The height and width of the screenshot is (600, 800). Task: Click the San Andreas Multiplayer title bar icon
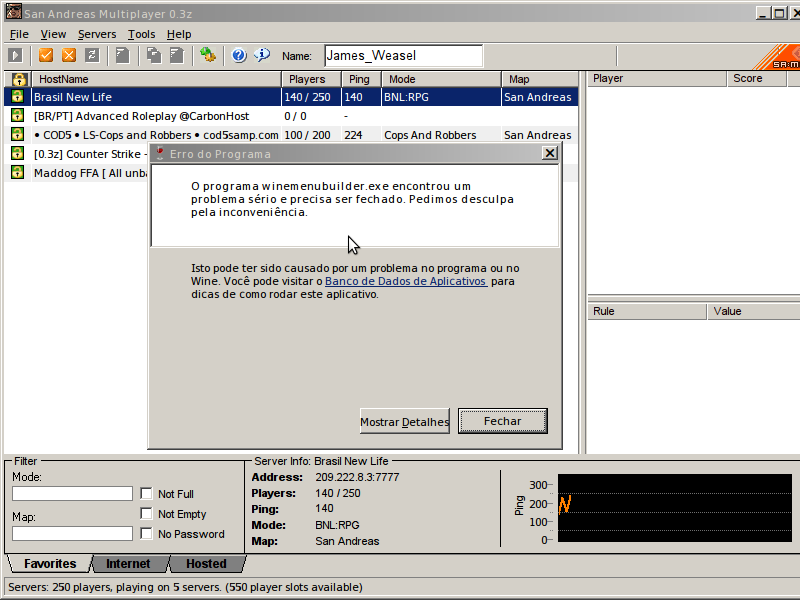click(x=14, y=12)
